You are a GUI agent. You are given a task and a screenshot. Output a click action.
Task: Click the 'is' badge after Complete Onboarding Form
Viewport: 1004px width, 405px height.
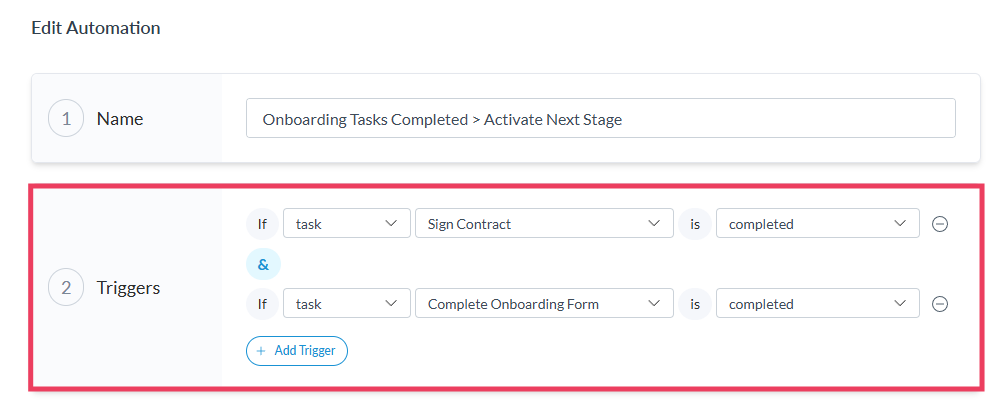click(x=694, y=304)
